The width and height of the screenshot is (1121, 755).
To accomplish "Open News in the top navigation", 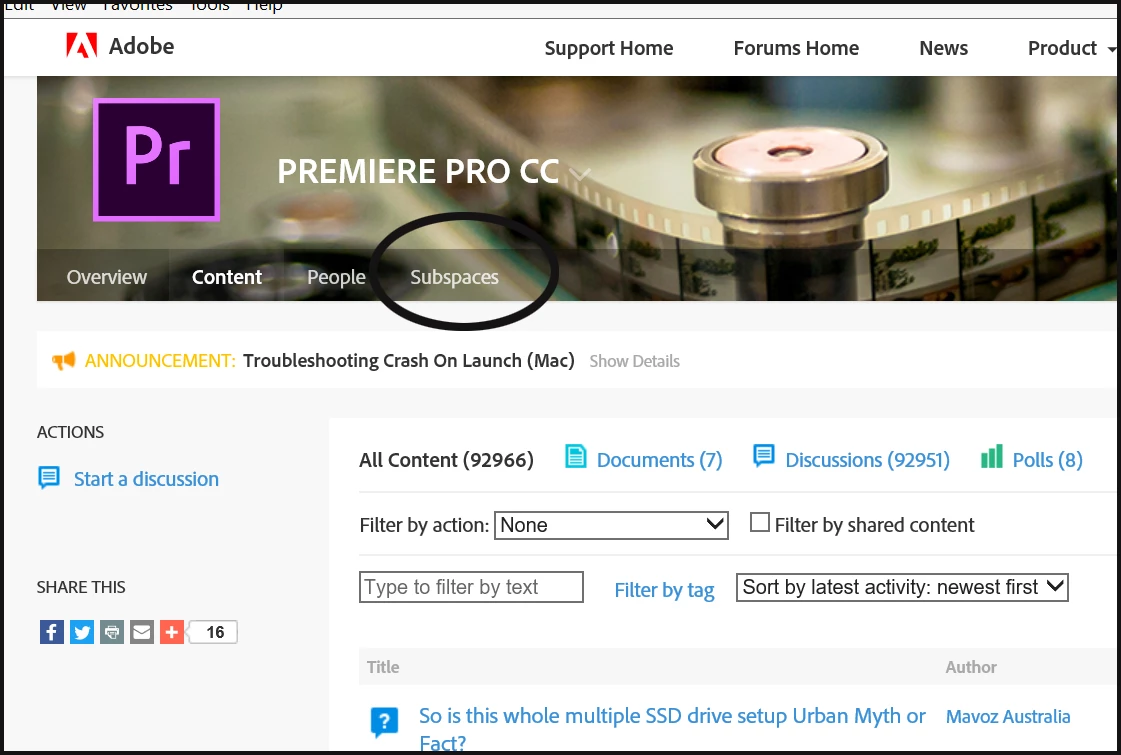I will (x=944, y=48).
